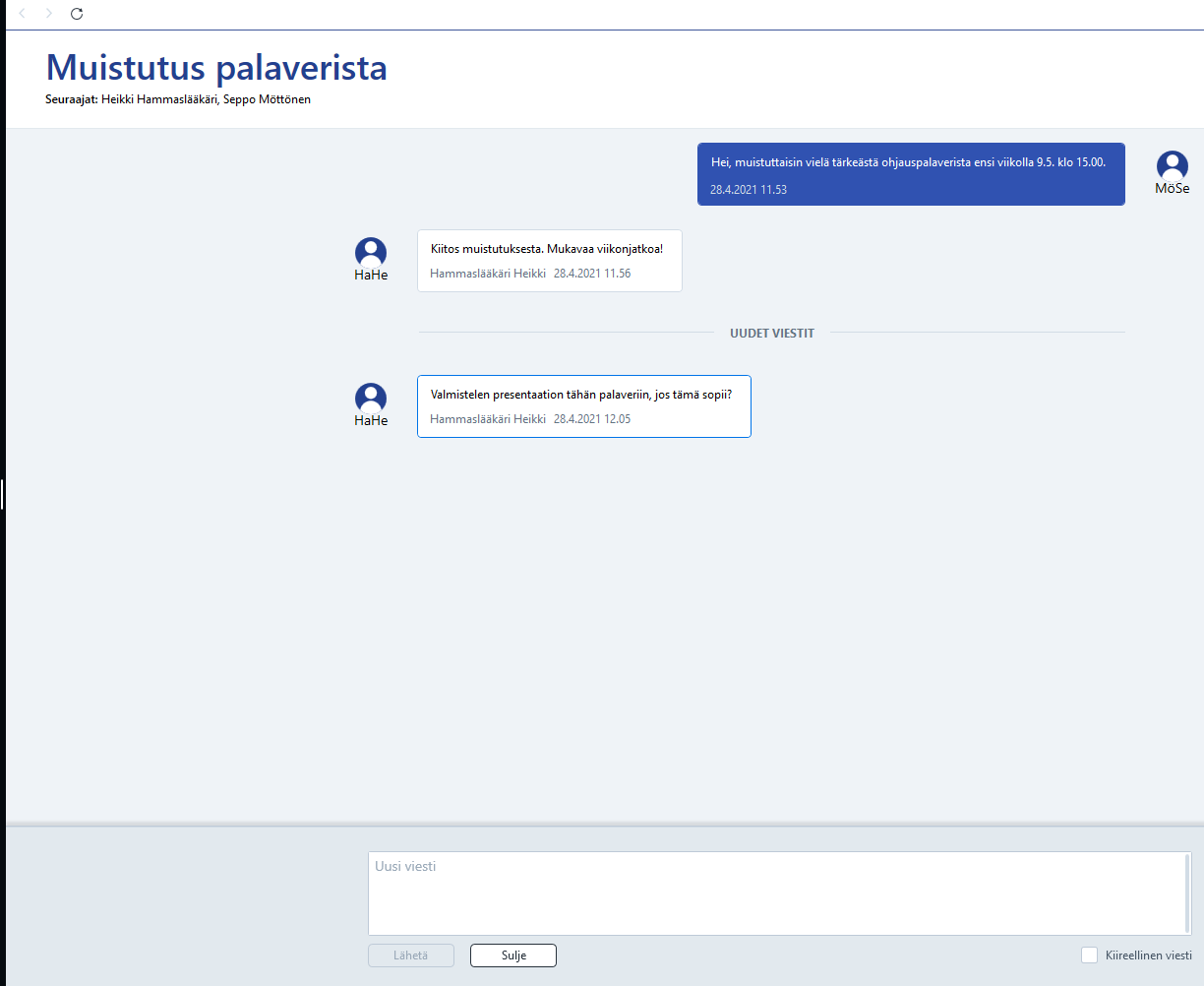Click the Seuraajat followers line
Viewport: 1204px width, 986px height.
[178, 99]
